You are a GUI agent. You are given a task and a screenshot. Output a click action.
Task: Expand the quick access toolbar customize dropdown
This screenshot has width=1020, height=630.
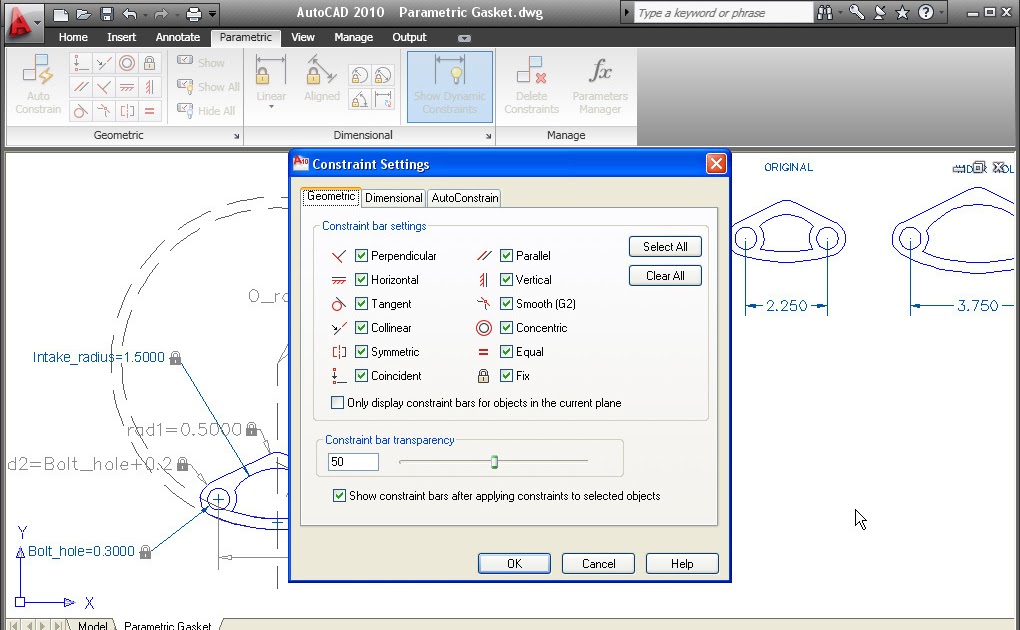pyautogui.click(x=213, y=14)
